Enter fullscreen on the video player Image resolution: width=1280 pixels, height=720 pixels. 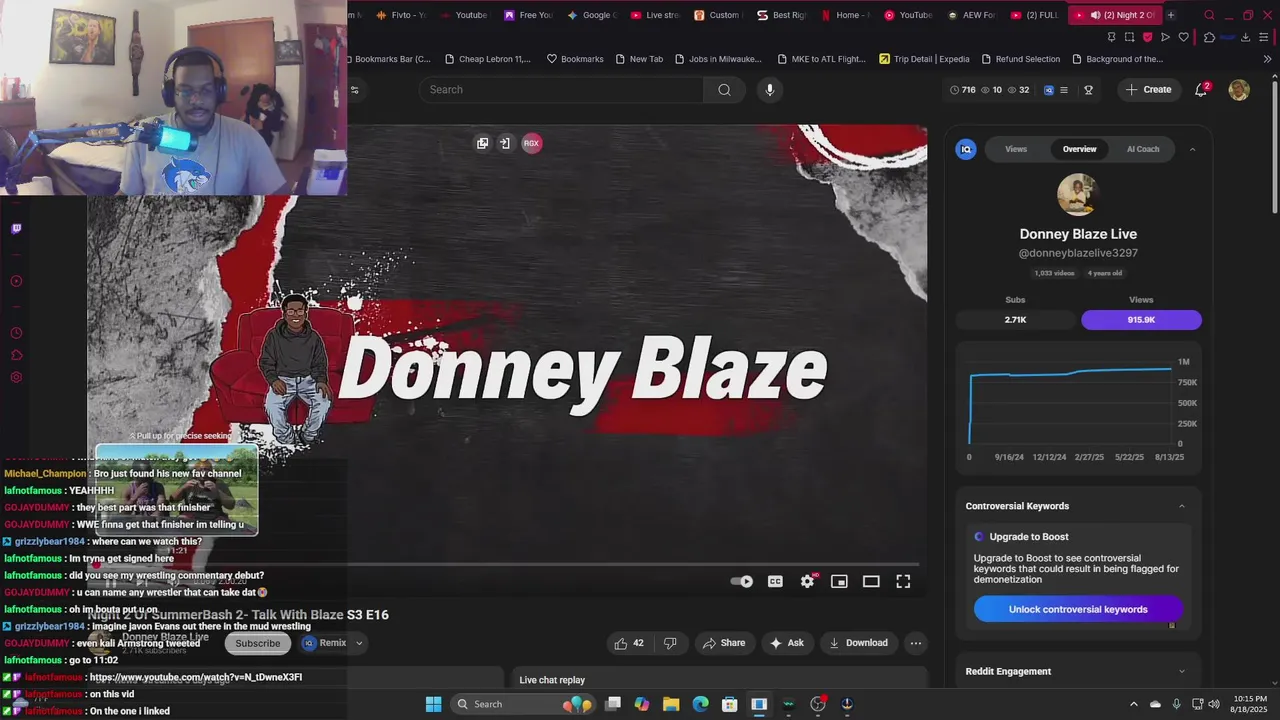pyautogui.click(x=903, y=581)
